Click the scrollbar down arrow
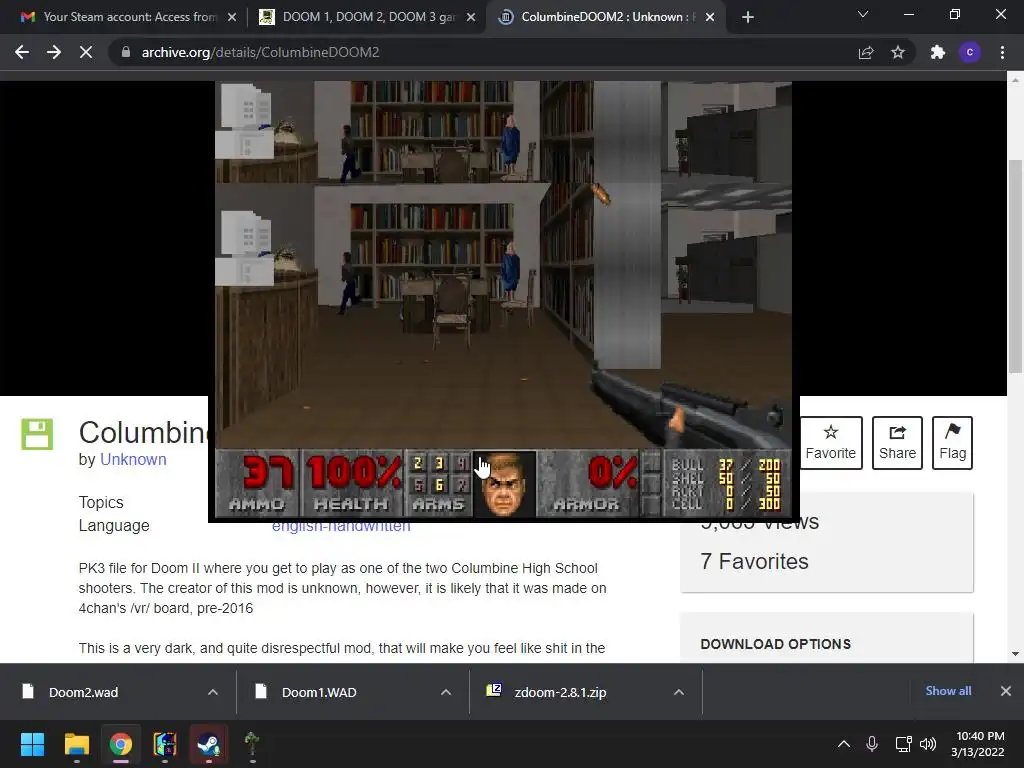This screenshot has width=1024, height=768. coord(1015,653)
